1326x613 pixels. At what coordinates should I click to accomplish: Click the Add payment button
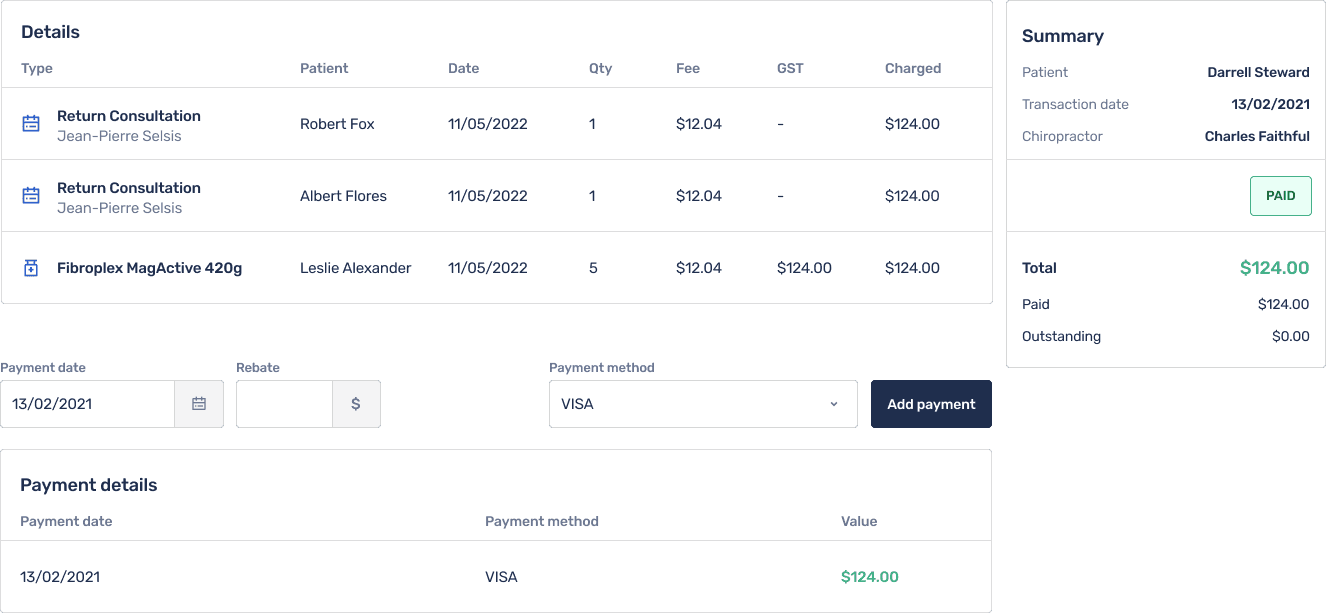tap(931, 404)
